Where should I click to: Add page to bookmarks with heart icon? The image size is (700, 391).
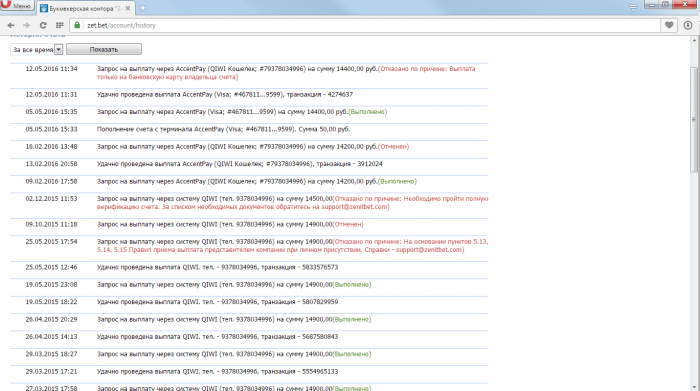(x=669, y=25)
